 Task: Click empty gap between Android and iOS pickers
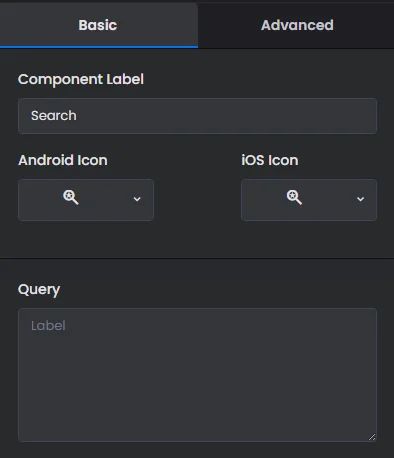click(197, 200)
